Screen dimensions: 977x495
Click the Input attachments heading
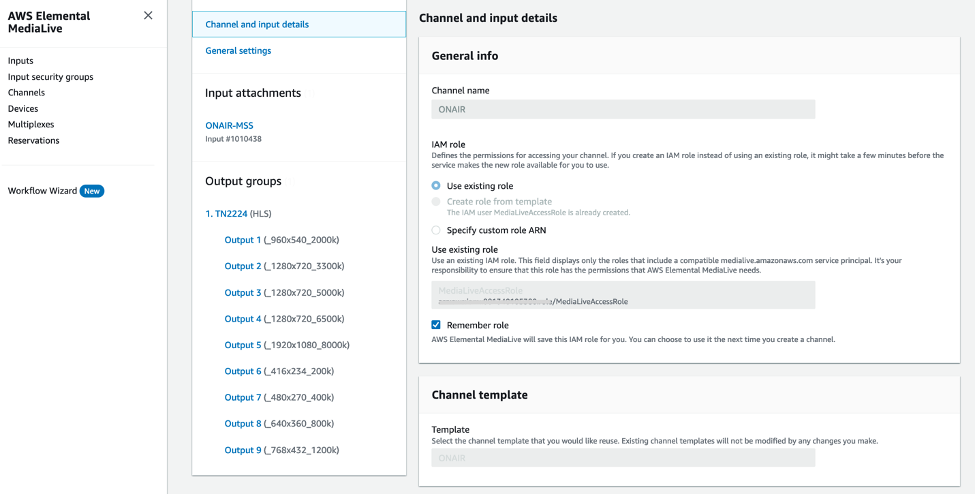(x=253, y=93)
